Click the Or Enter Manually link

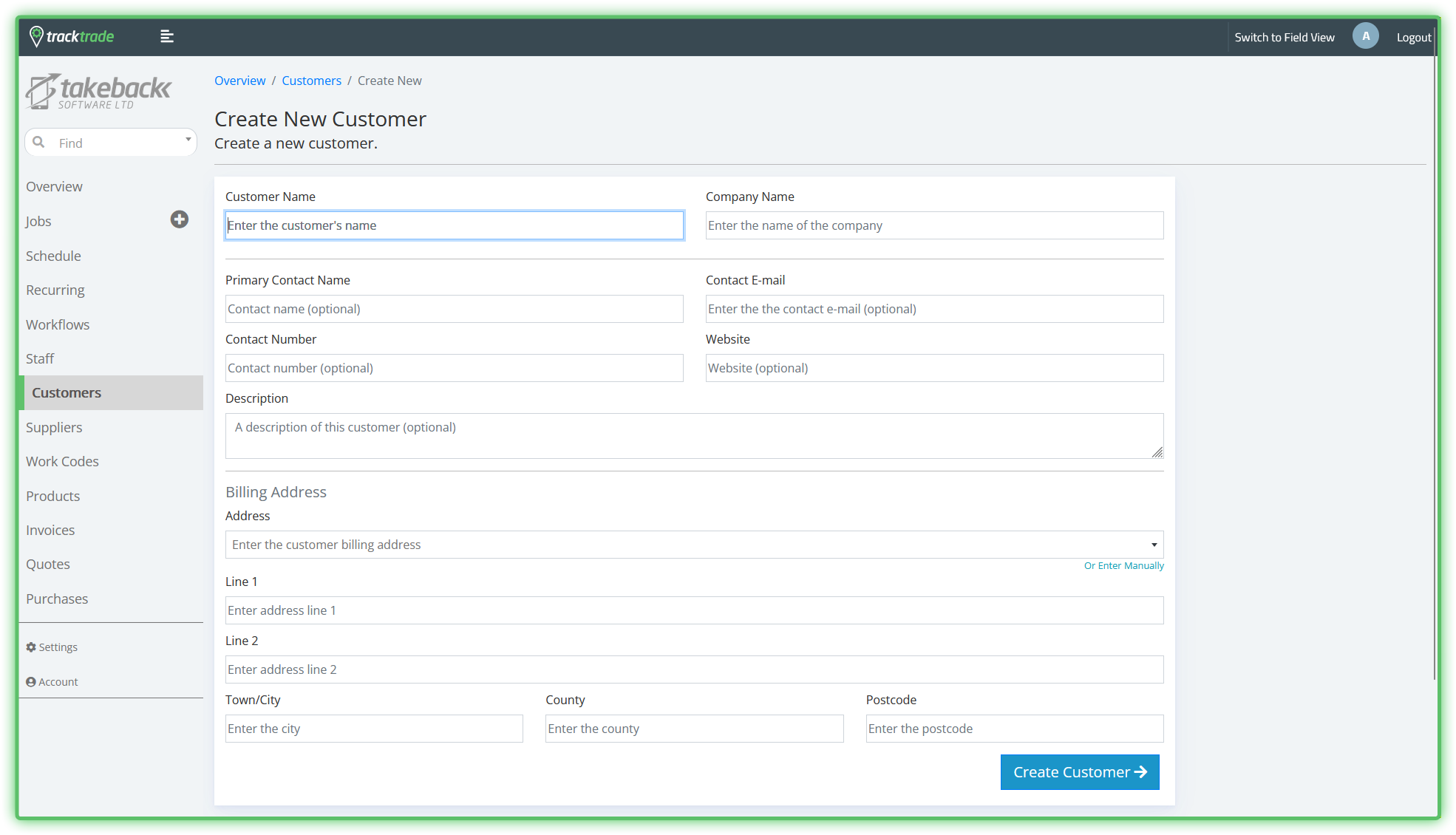pos(1123,565)
